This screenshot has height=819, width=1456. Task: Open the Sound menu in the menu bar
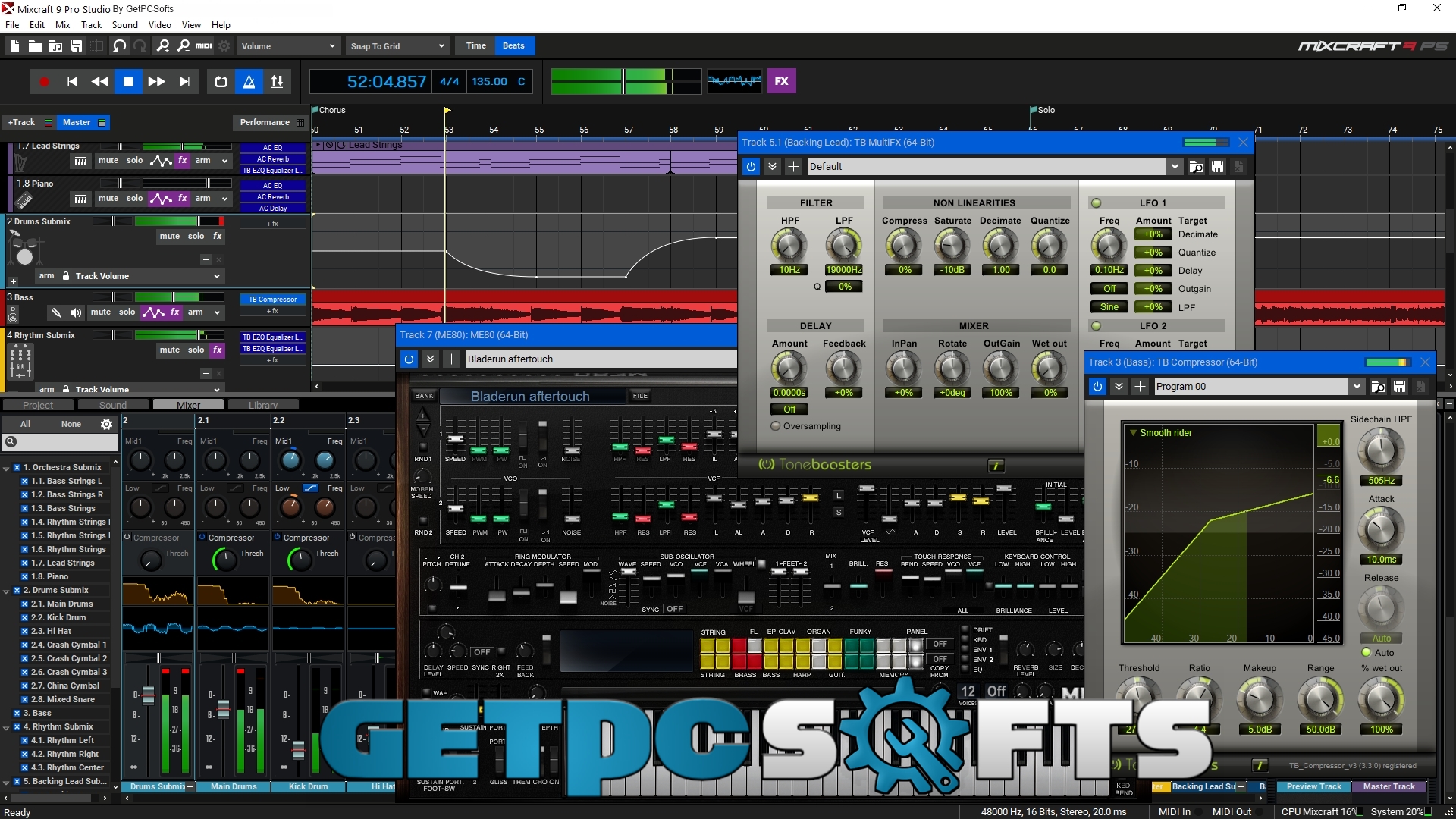coord(124,25)
